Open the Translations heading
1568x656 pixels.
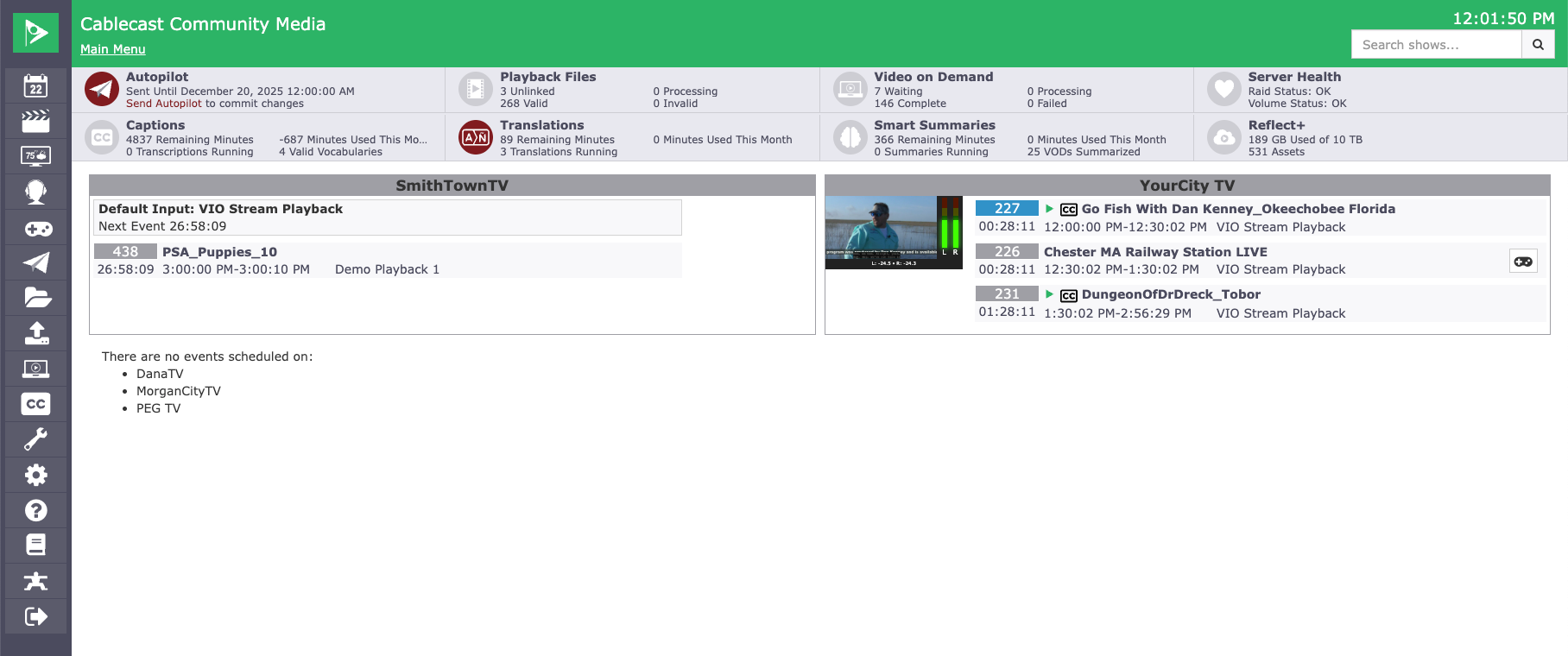click(542, 125)
